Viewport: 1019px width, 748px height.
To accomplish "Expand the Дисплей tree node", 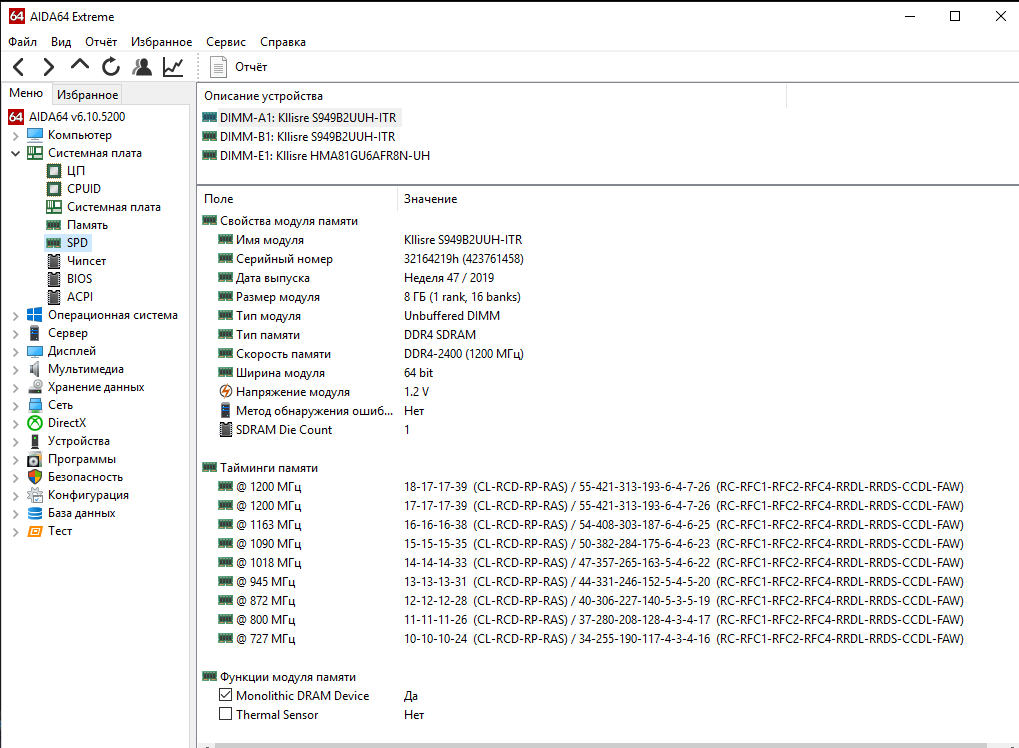I will pos(16,352).
